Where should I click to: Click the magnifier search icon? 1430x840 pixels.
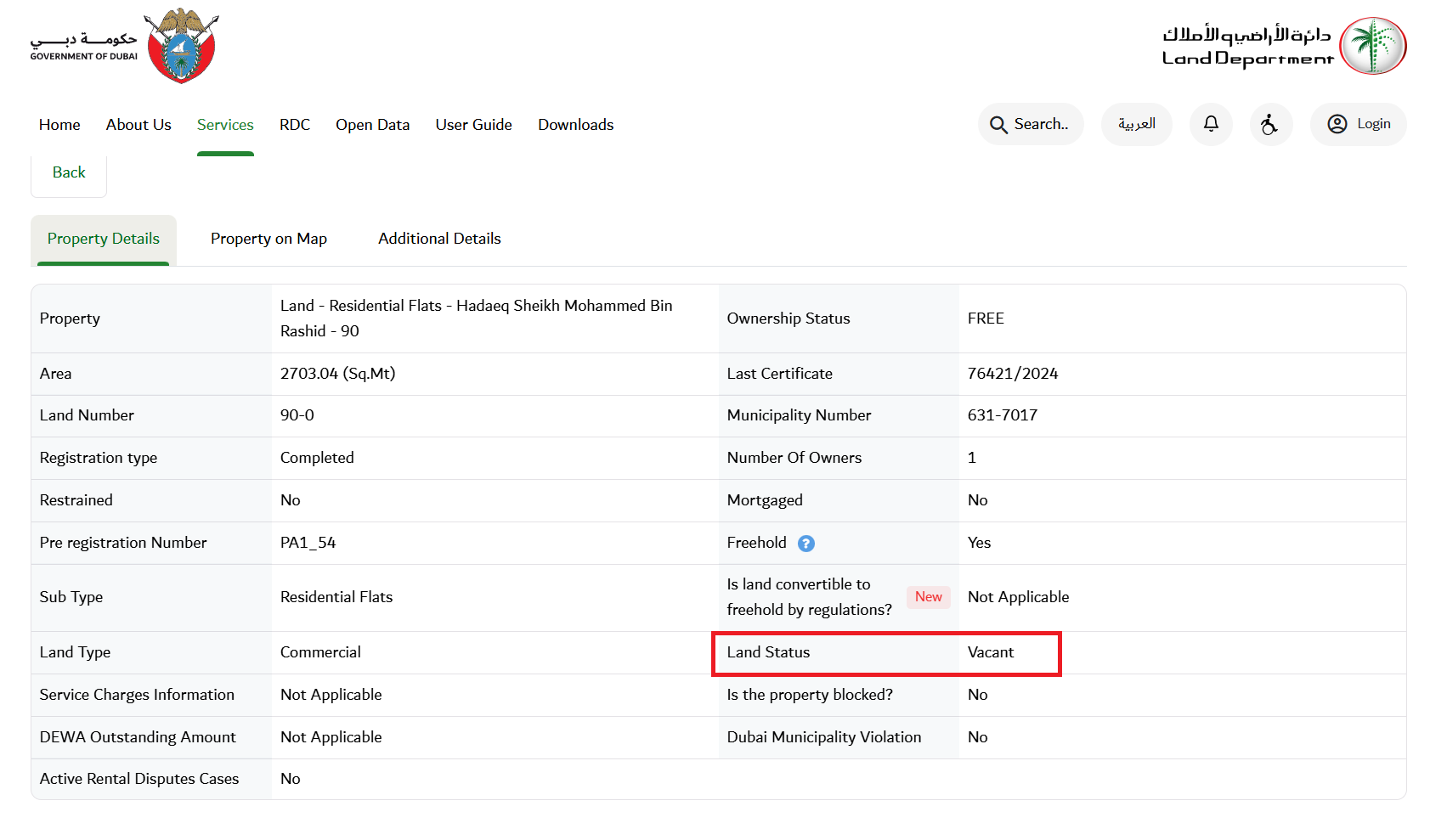coord(998,125)
